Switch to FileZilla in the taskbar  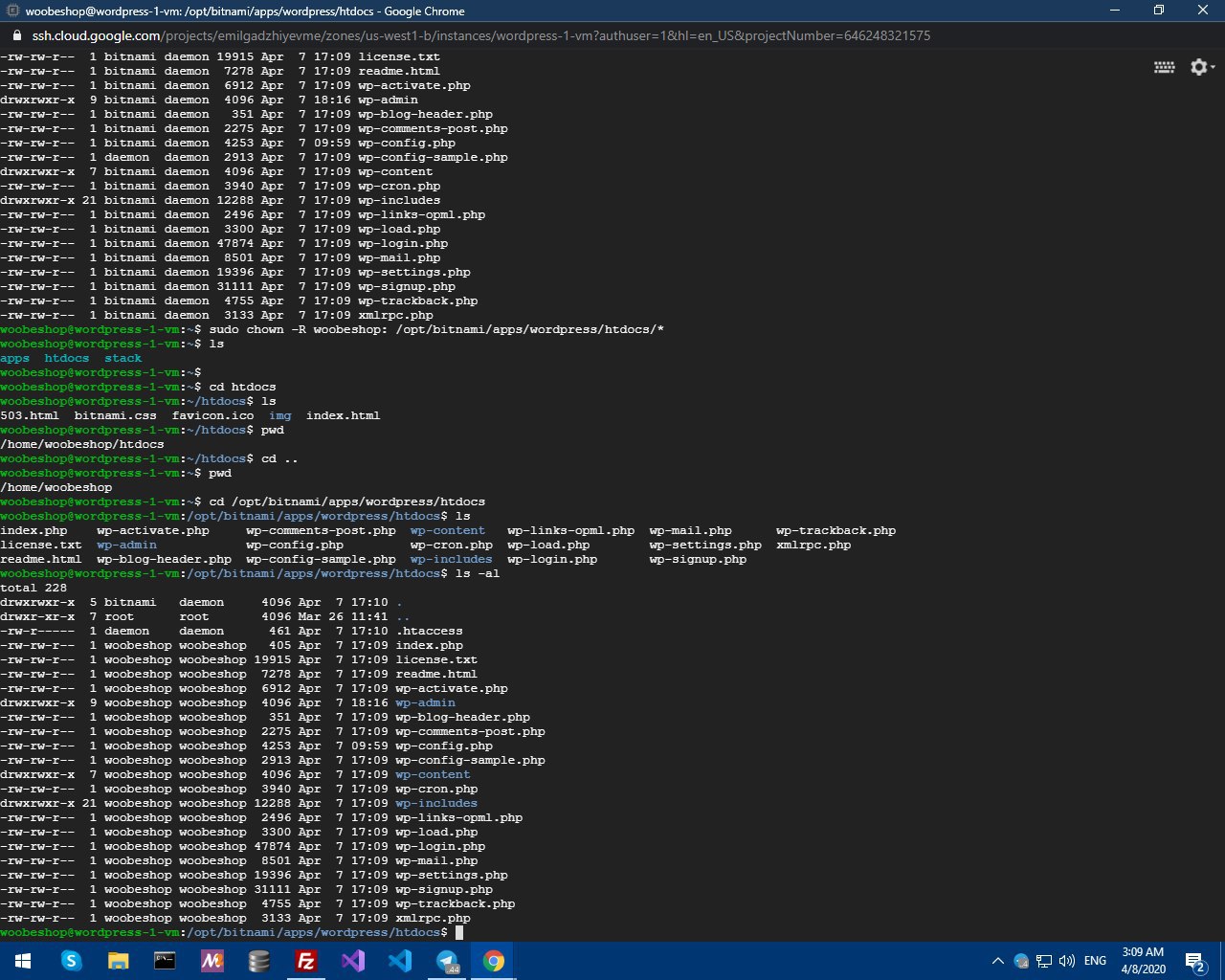(x=306, y=961)
